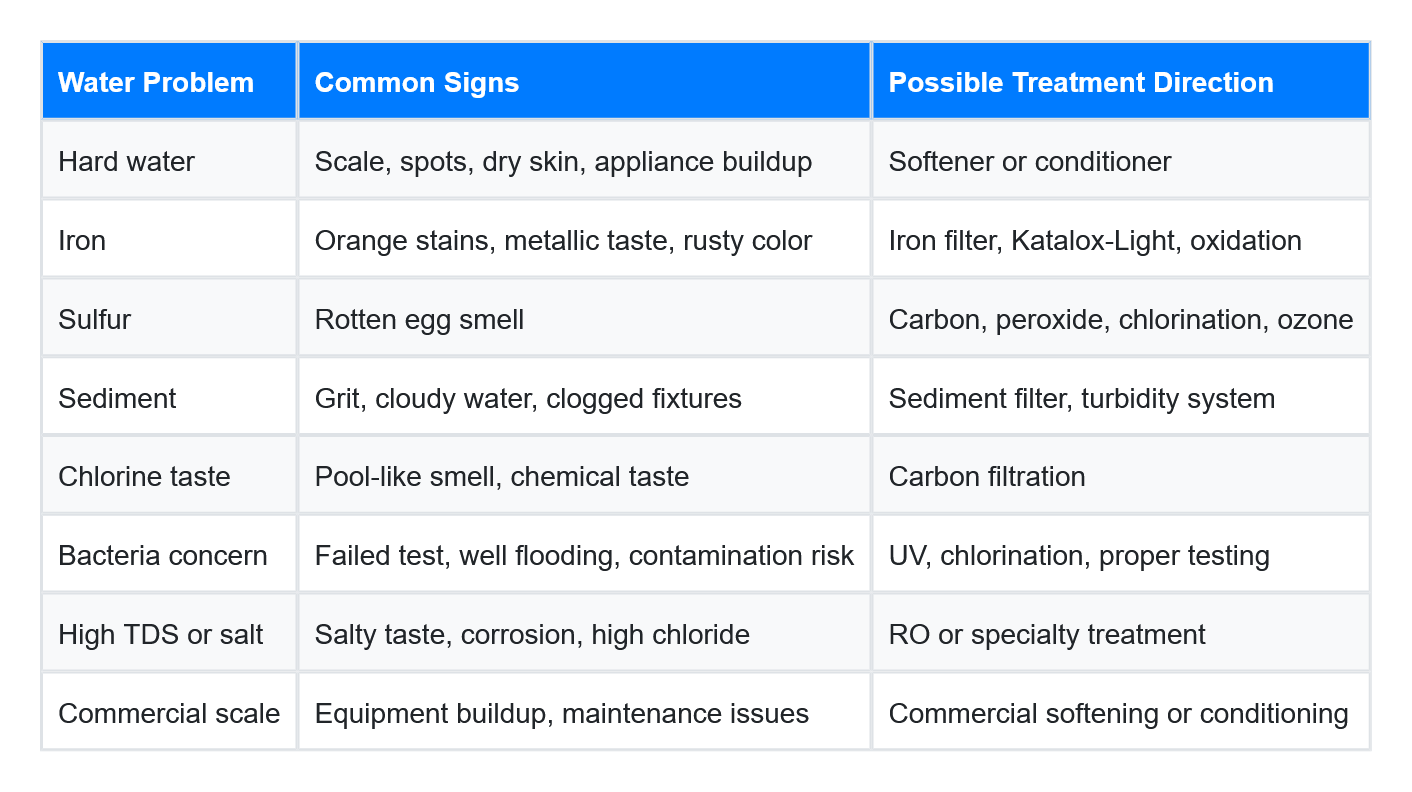Click the Salty taste, corrosion, high chloride cell
1412x792 pixels.
pyautogui.click(x=584, y=634)
